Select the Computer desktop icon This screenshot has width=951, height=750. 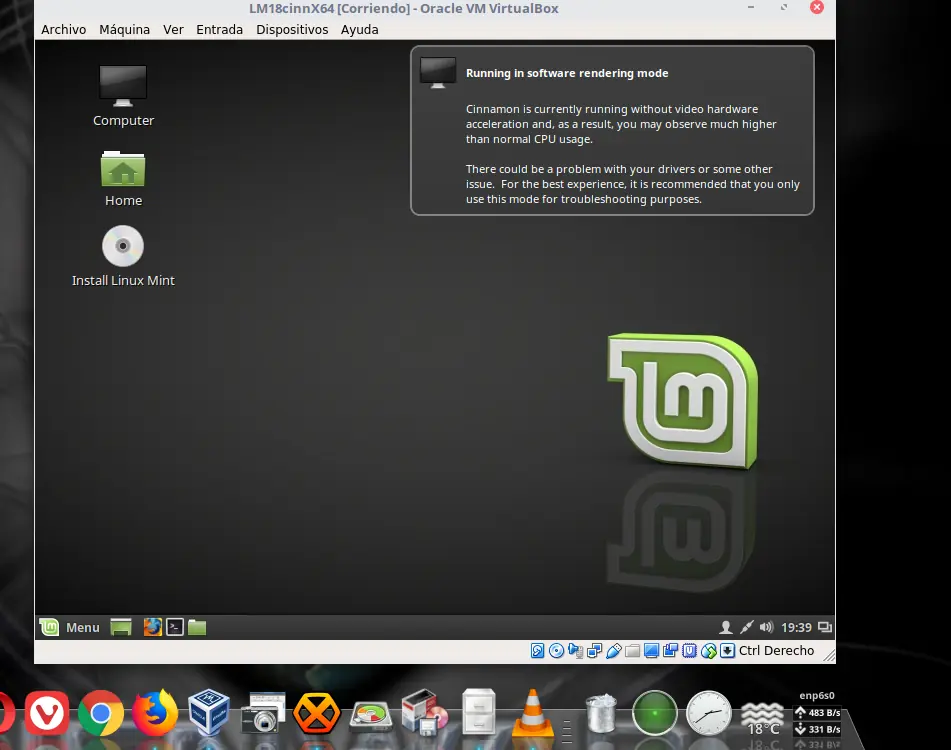click(123, 96)
